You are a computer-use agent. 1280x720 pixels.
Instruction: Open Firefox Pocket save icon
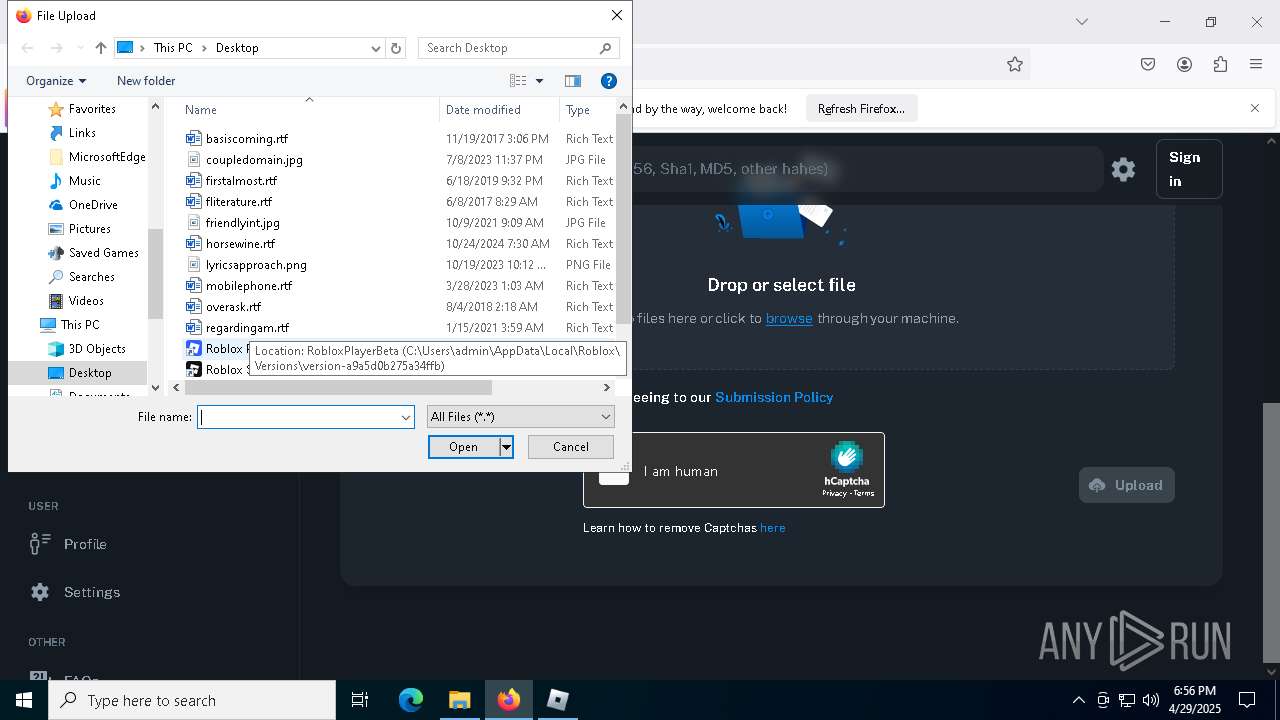tap(1148, 64)
